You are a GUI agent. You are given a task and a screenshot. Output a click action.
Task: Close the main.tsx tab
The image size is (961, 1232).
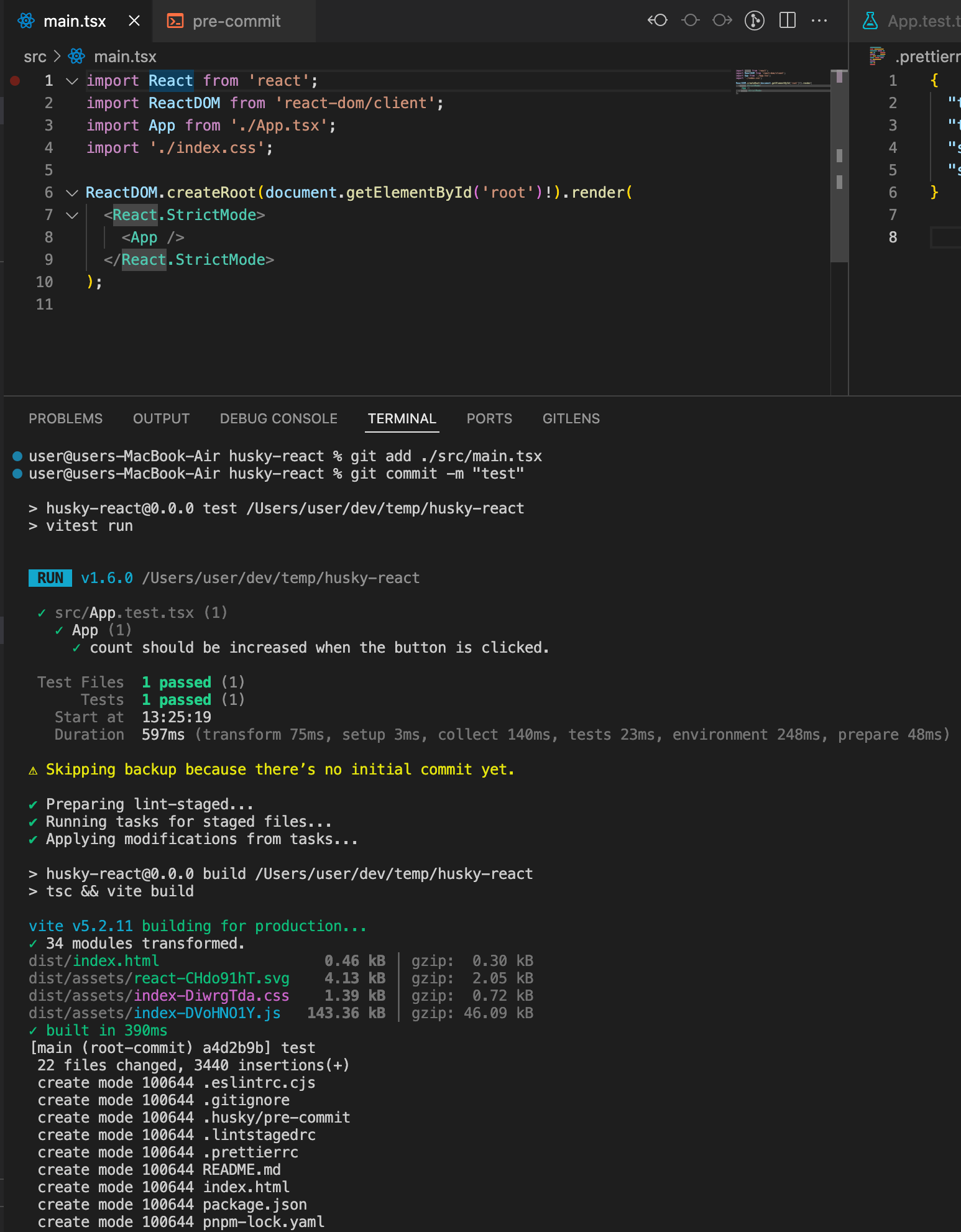134,21
